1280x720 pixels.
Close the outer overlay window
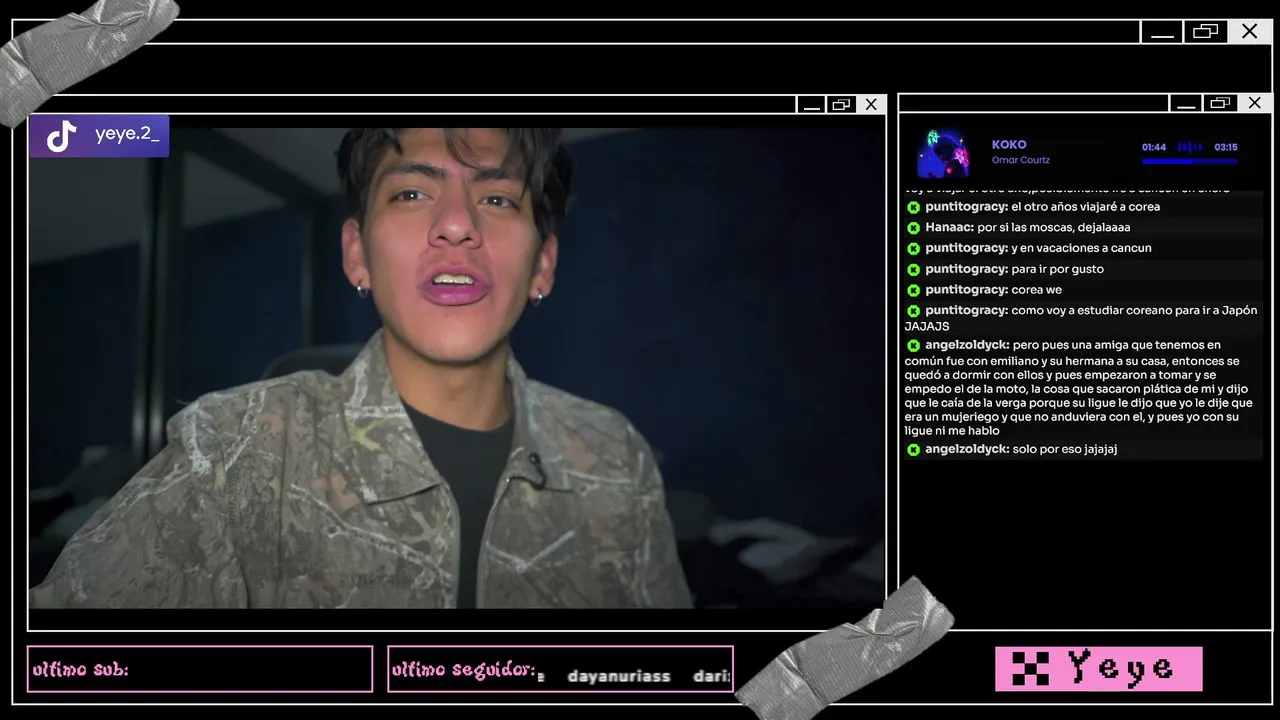coord(1250,32)
